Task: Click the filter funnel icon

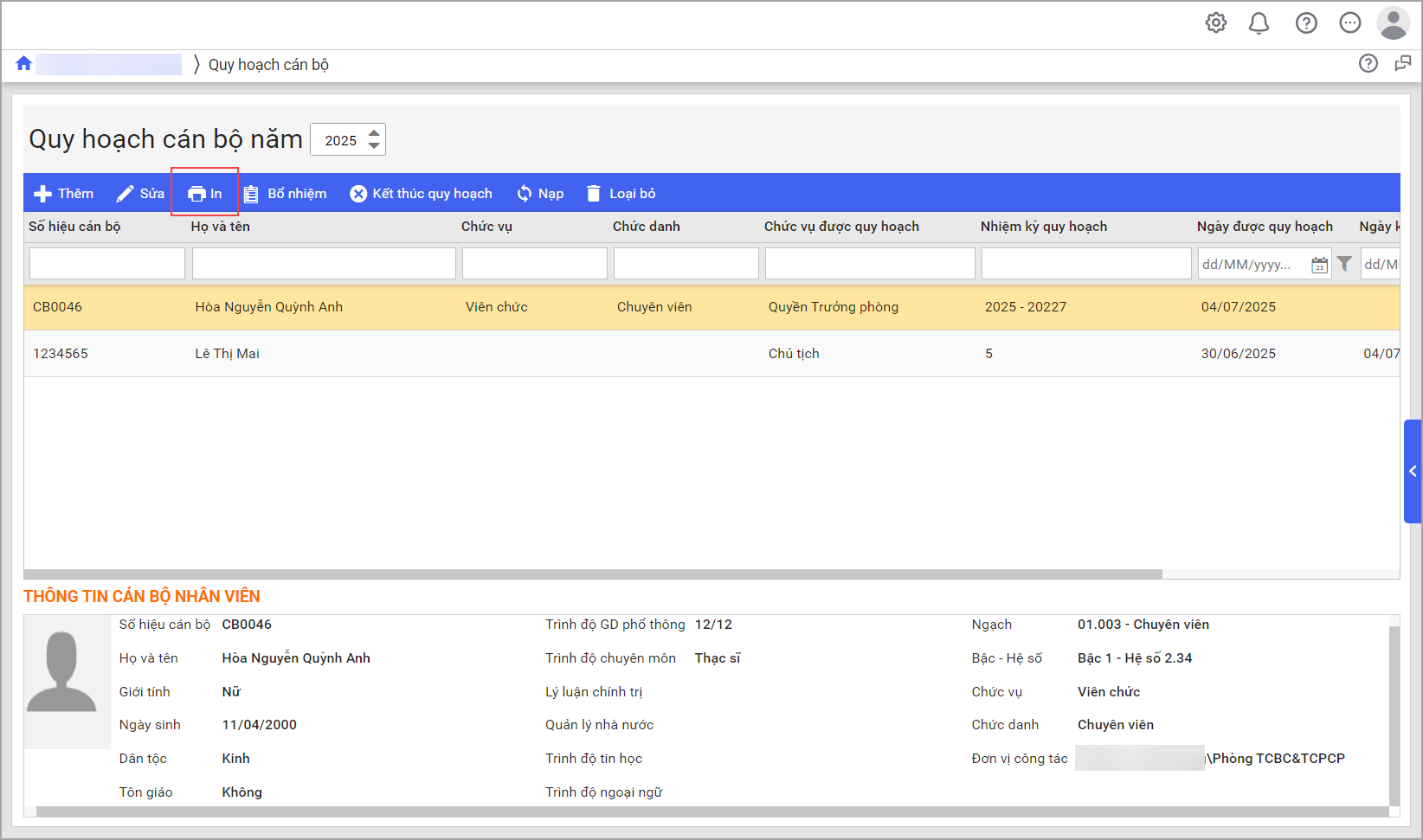Action: click(x=1344, y=264)
